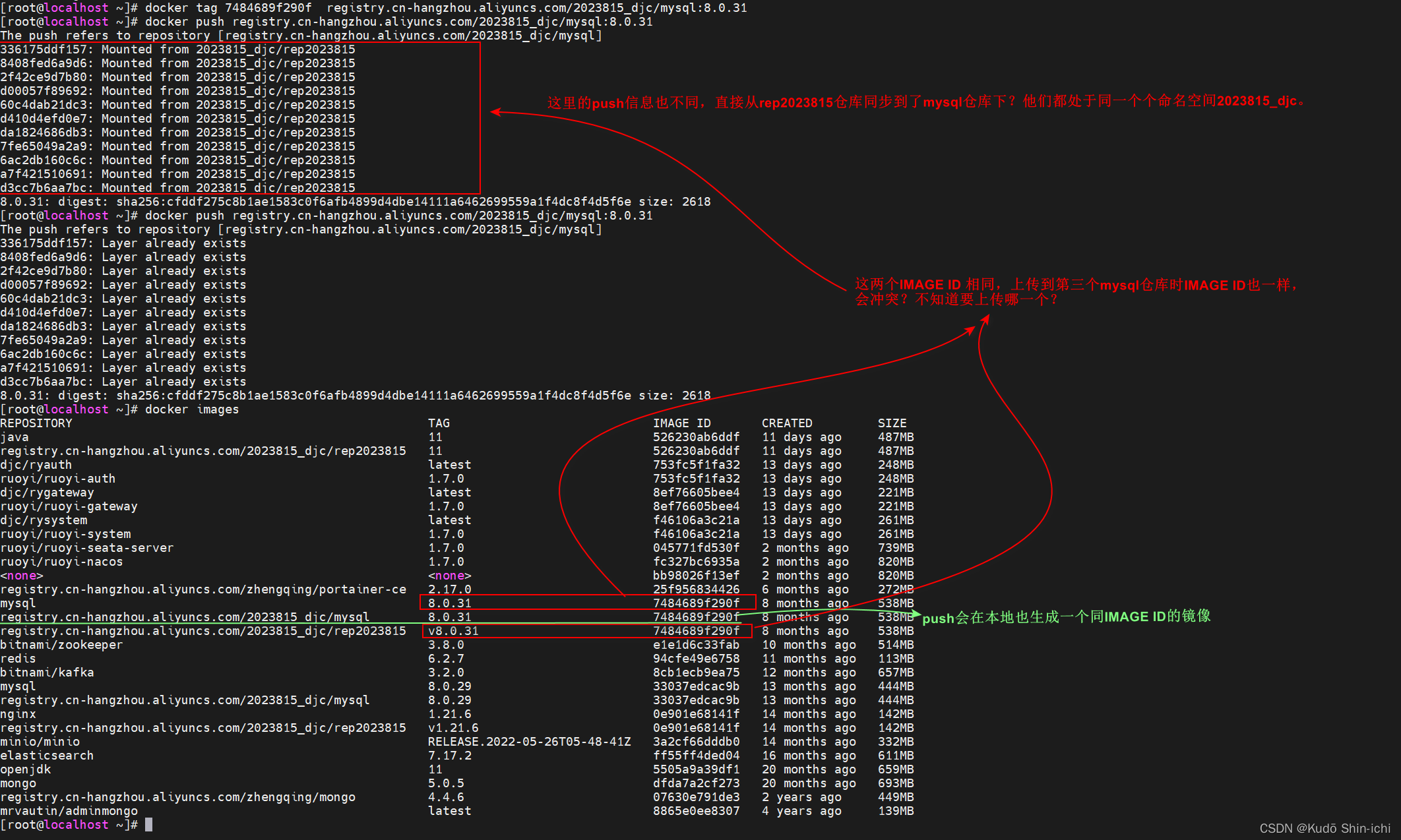This screenshot has height=840, width=1401.
Task: Click the CREATED column header
Action: 787,423
